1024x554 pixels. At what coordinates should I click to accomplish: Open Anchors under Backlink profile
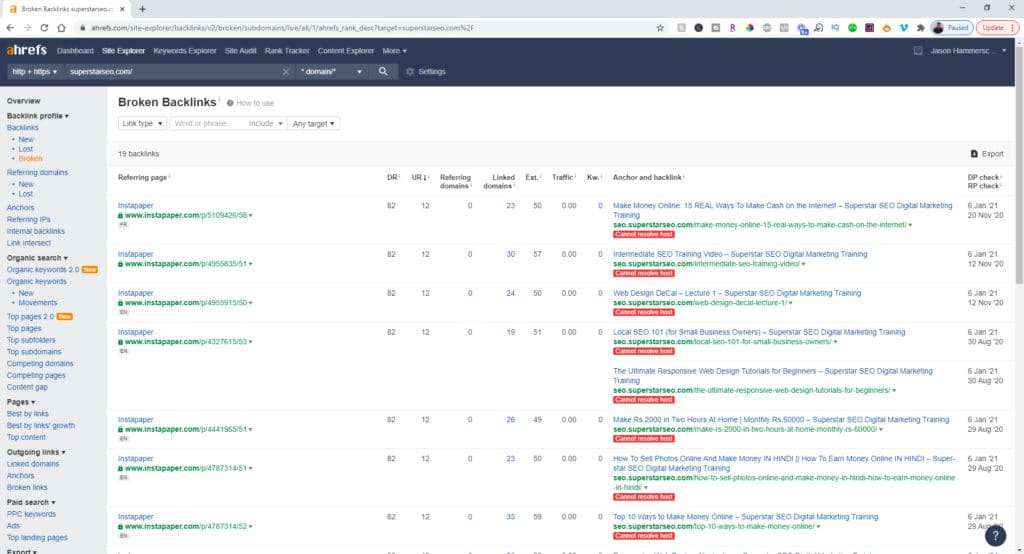[20, 208]
